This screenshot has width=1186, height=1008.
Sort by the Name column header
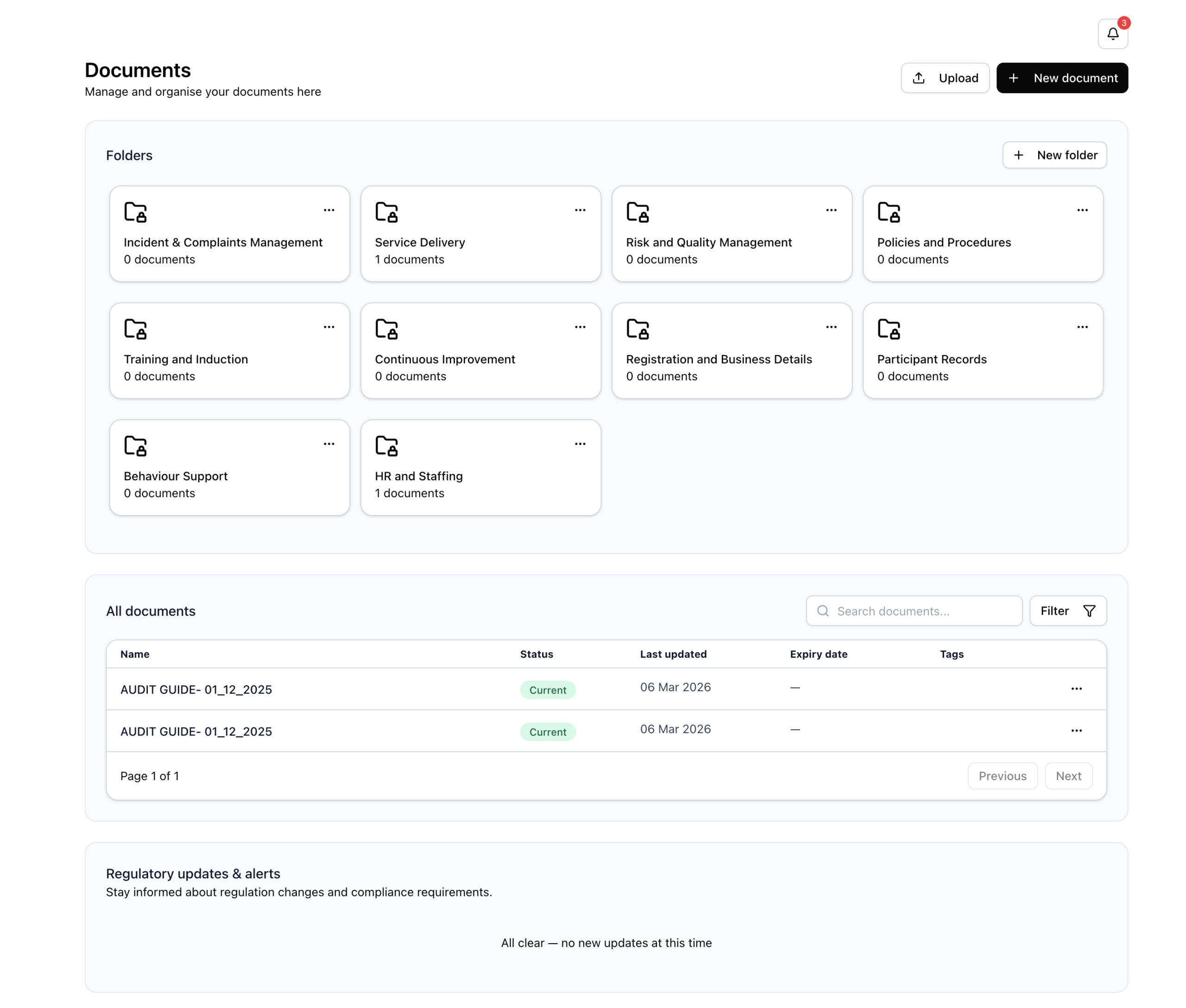[135, 654]
